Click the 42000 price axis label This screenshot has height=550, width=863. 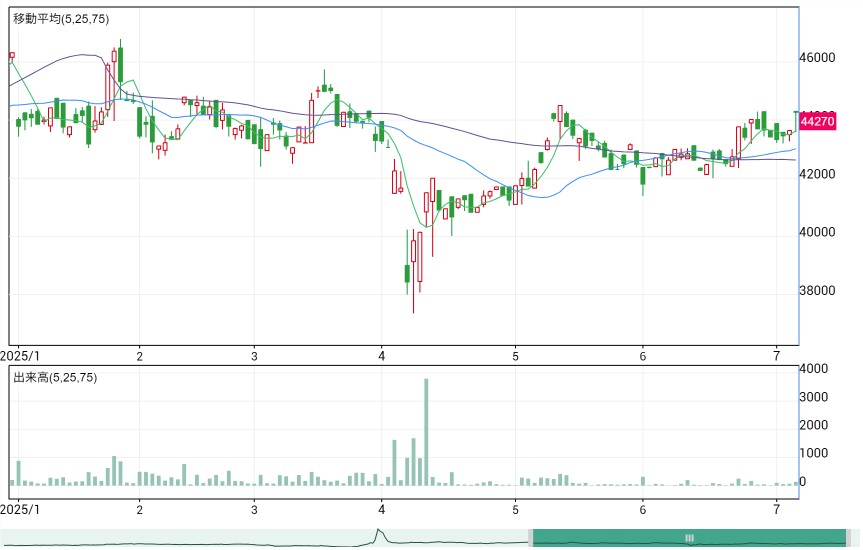pos(817,174)
